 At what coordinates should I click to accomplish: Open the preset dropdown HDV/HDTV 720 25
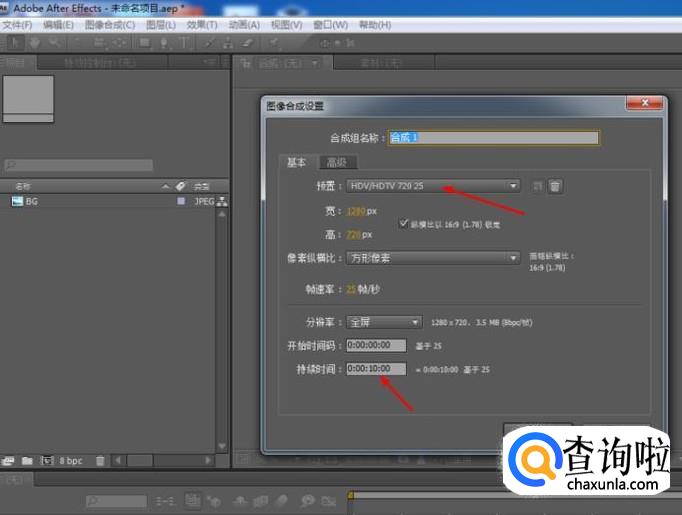[x=433, y=186]
